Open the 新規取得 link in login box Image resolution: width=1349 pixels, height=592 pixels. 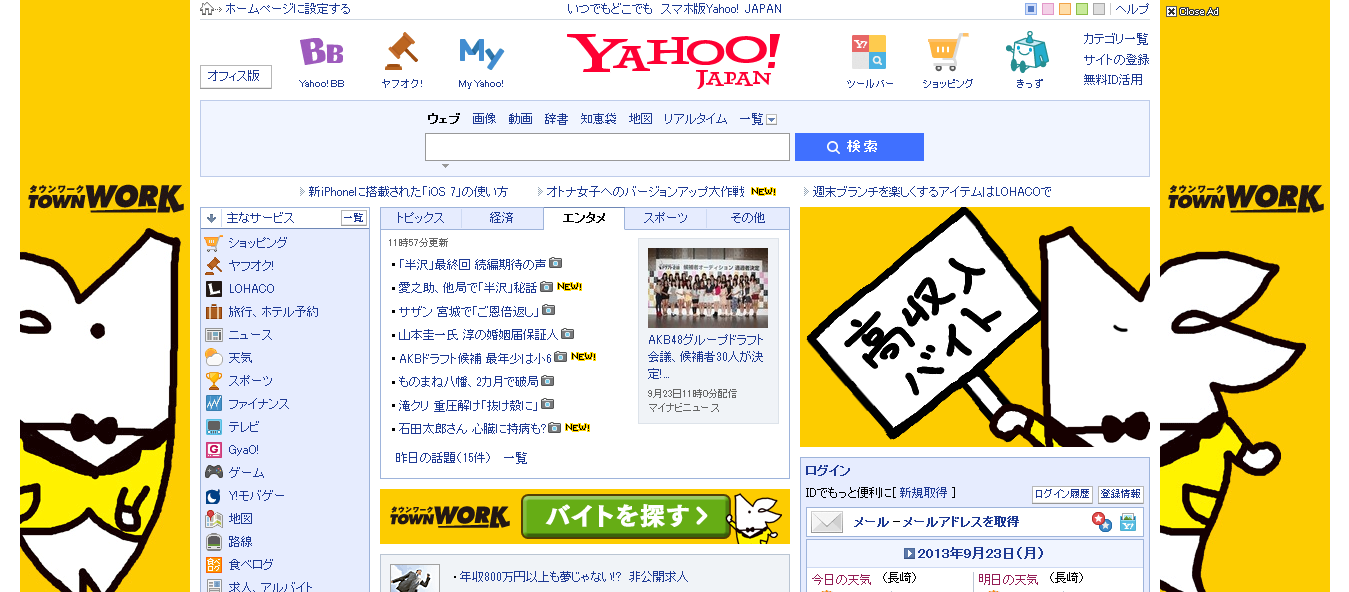pyautogui.click(x=925, y=493)
